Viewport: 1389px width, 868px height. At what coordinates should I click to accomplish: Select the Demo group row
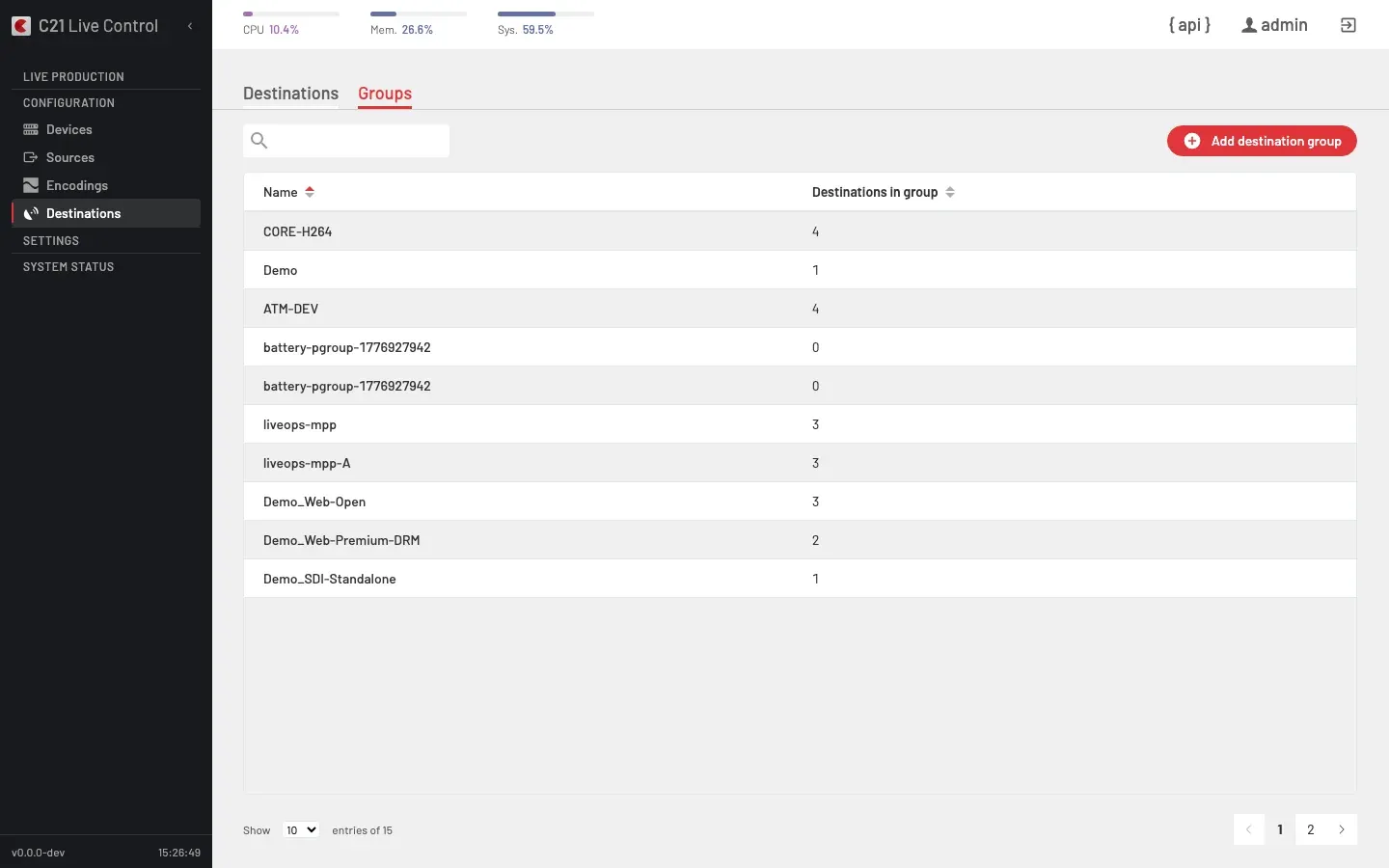800,270
